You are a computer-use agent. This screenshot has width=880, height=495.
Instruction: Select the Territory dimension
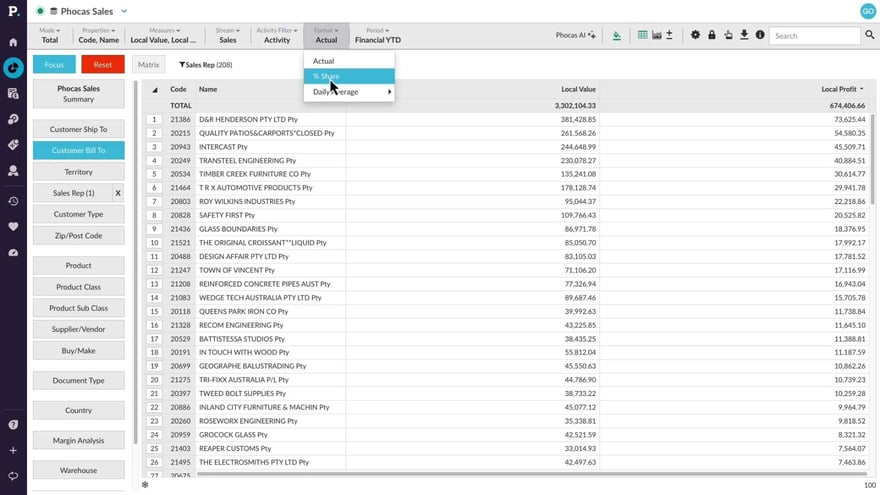coord(78,172)
